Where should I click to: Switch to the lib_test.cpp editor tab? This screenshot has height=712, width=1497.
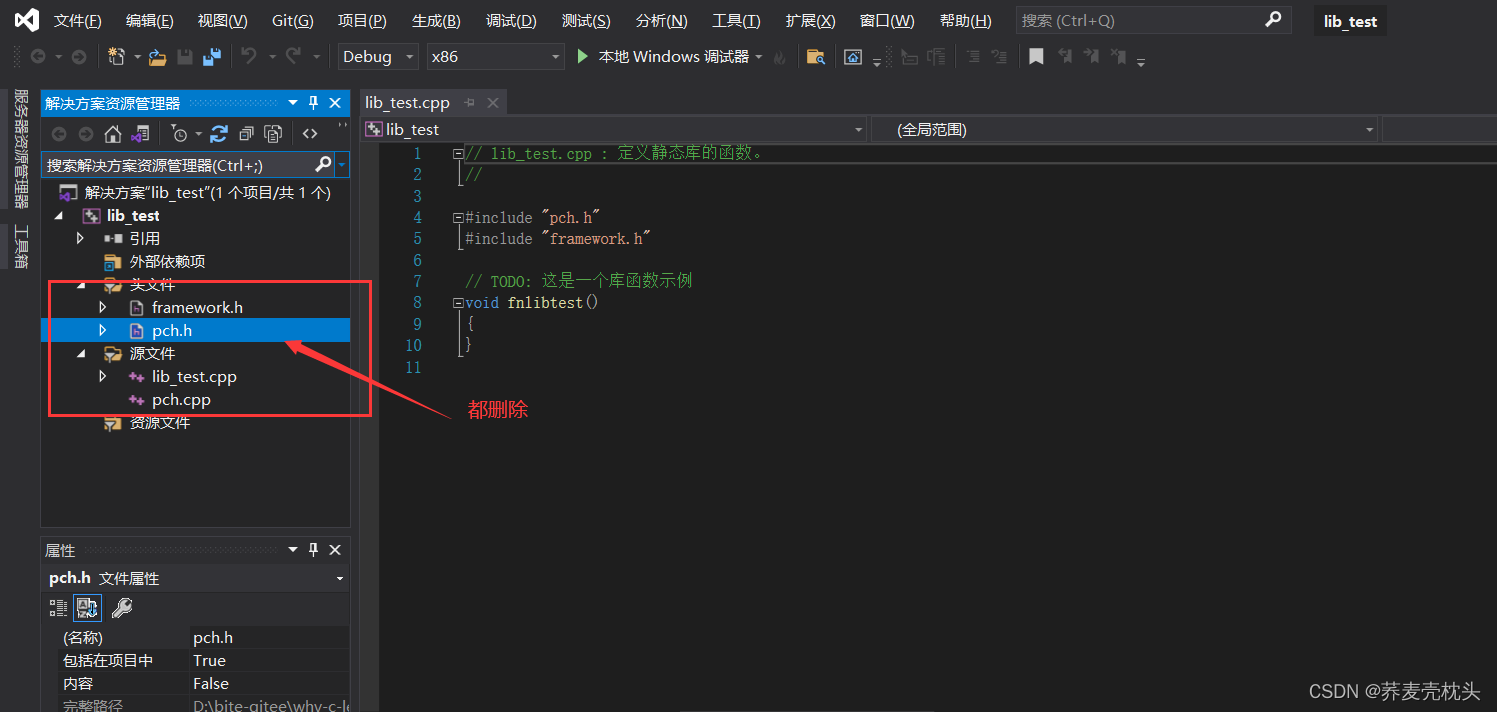pos(408,101)
